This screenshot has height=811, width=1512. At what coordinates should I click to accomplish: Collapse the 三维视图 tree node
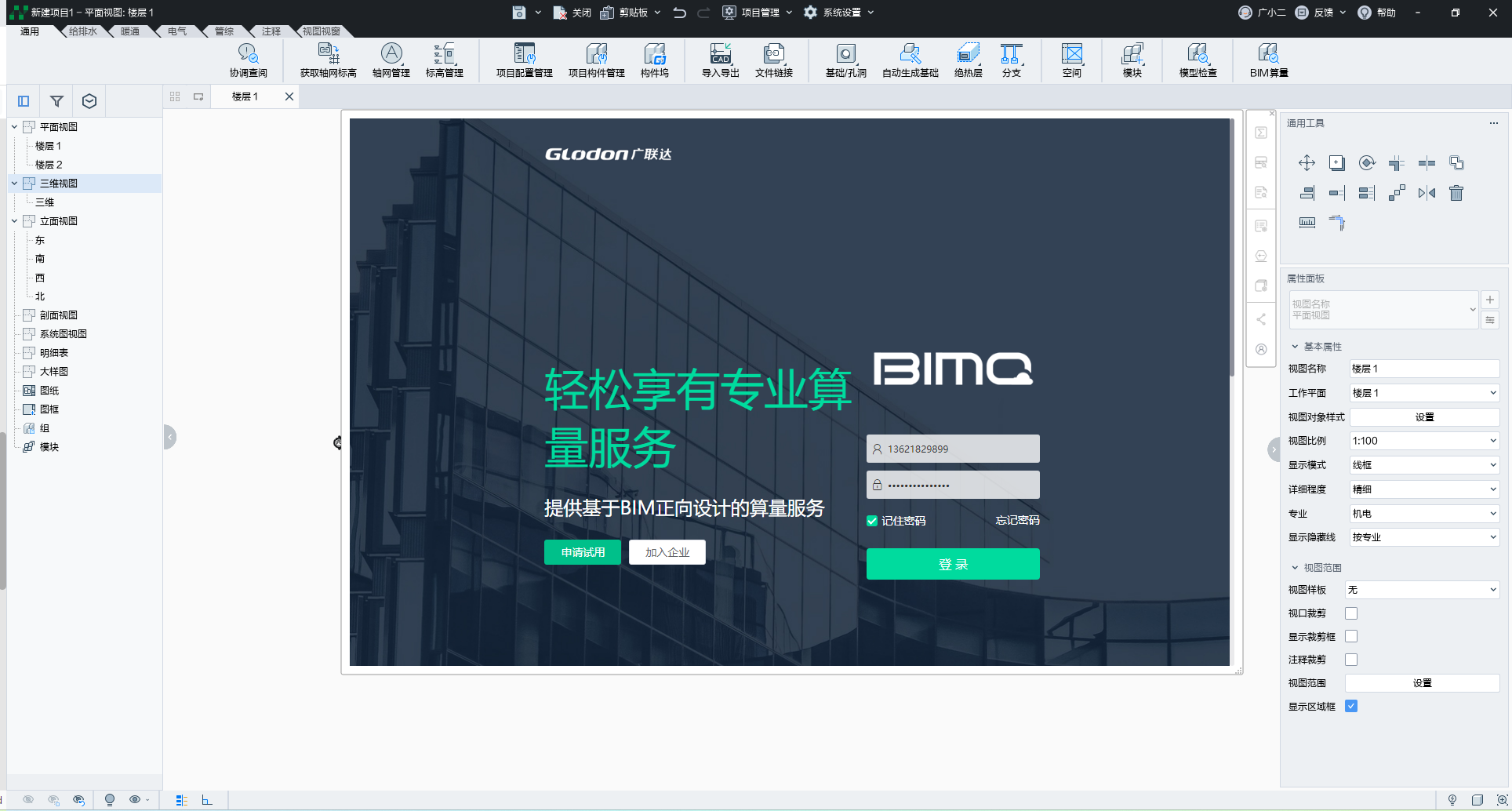[14, 183]
